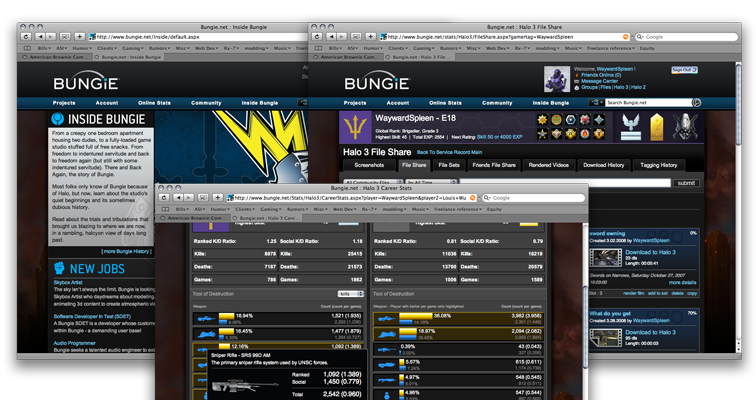The height and width of the screenshot is (400, 756).
Task: Reload the page in the Inside Bungie window
Action: (26, 37)
